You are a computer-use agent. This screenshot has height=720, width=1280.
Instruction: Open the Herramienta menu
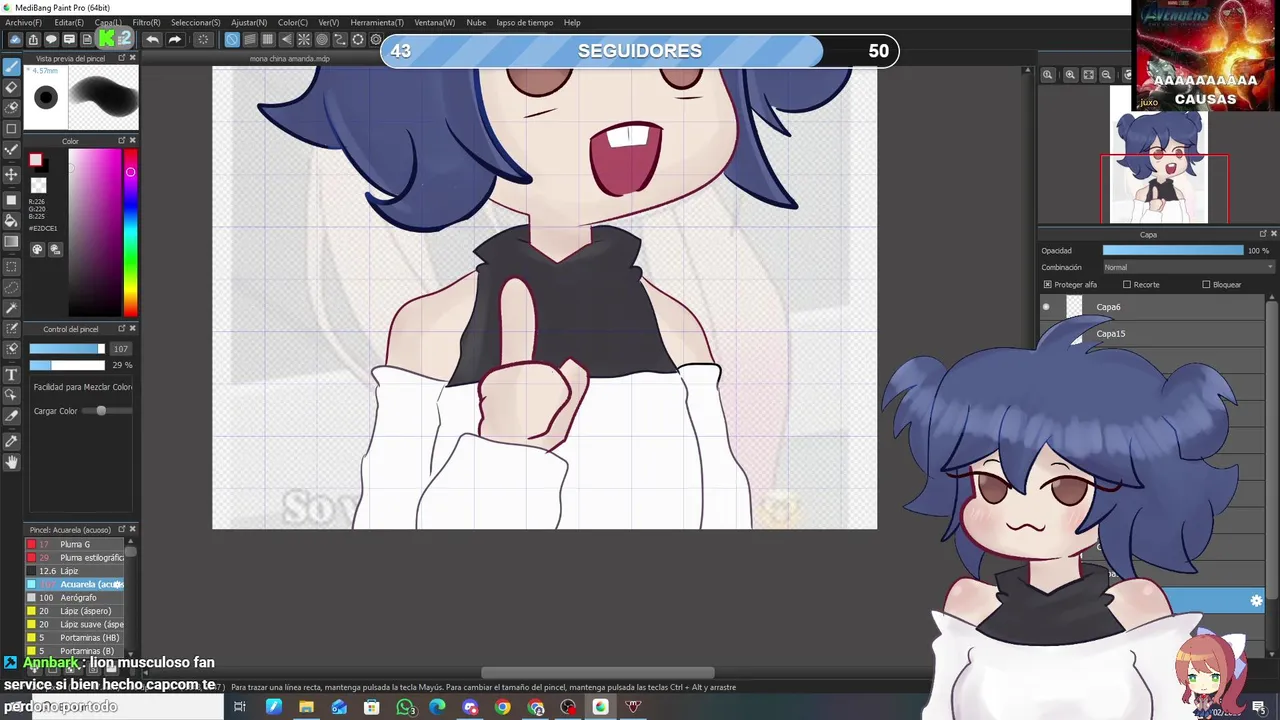(377, 22)
